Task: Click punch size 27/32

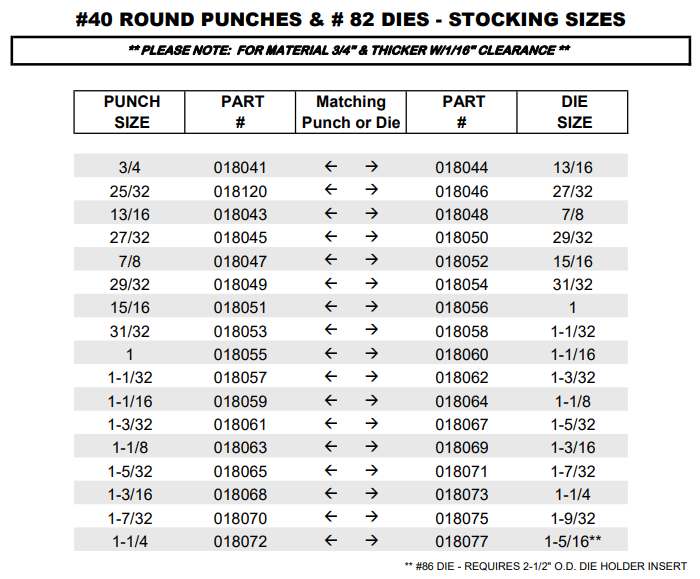Action: [131, 237]
